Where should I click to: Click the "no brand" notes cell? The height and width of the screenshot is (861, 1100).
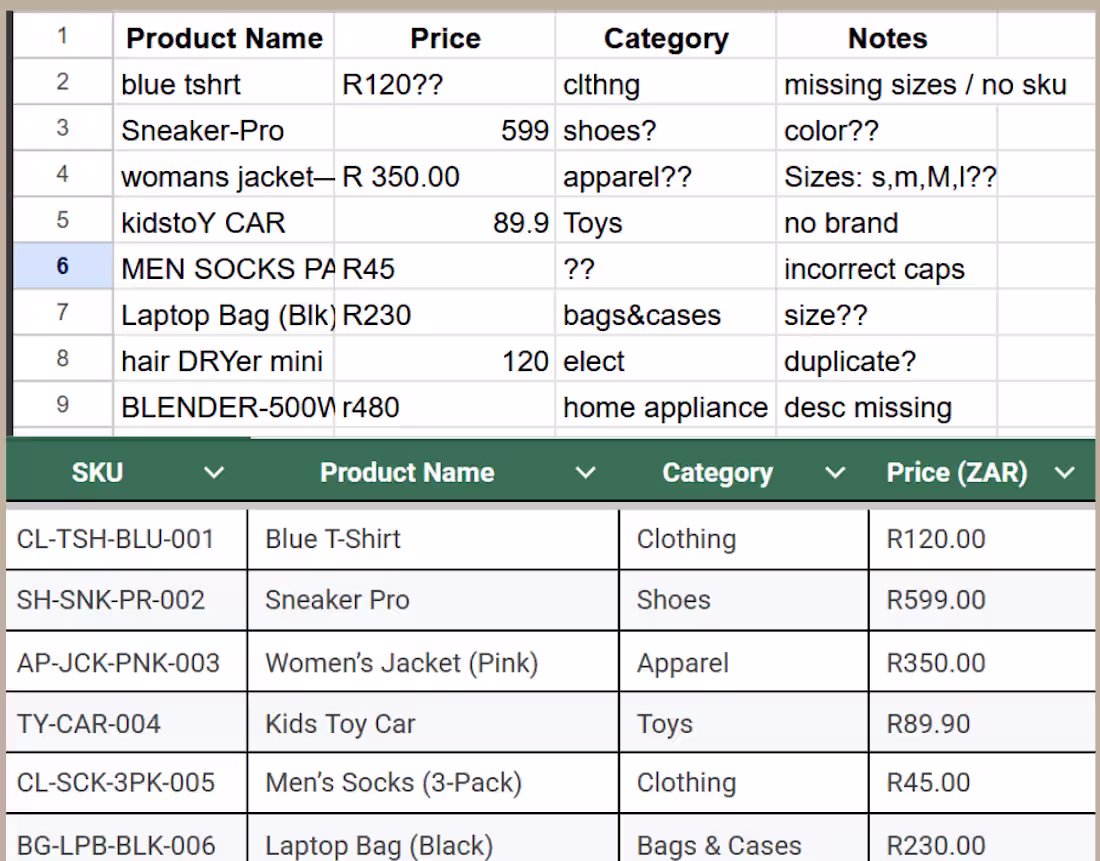(840, 222)
